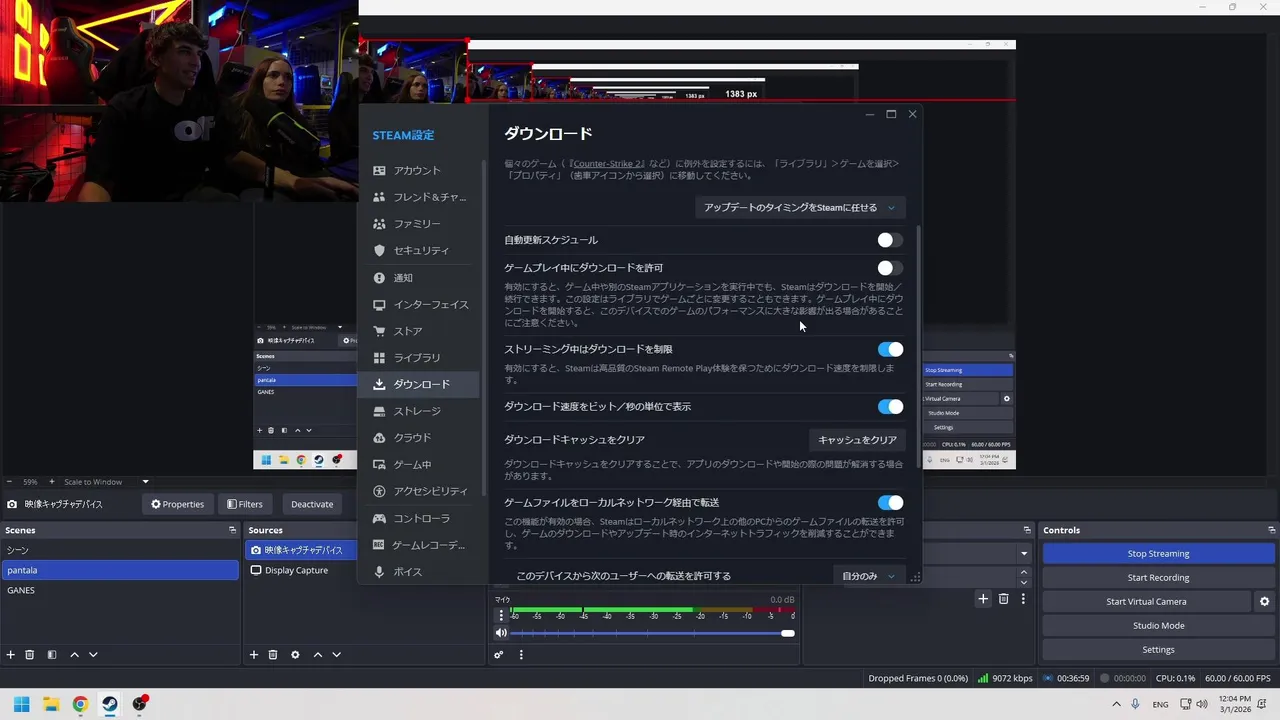Viewport: 1280px width, 720px height.
Task: Open scene filters icon in the Scenes toolbar
Action: point(52,655)
